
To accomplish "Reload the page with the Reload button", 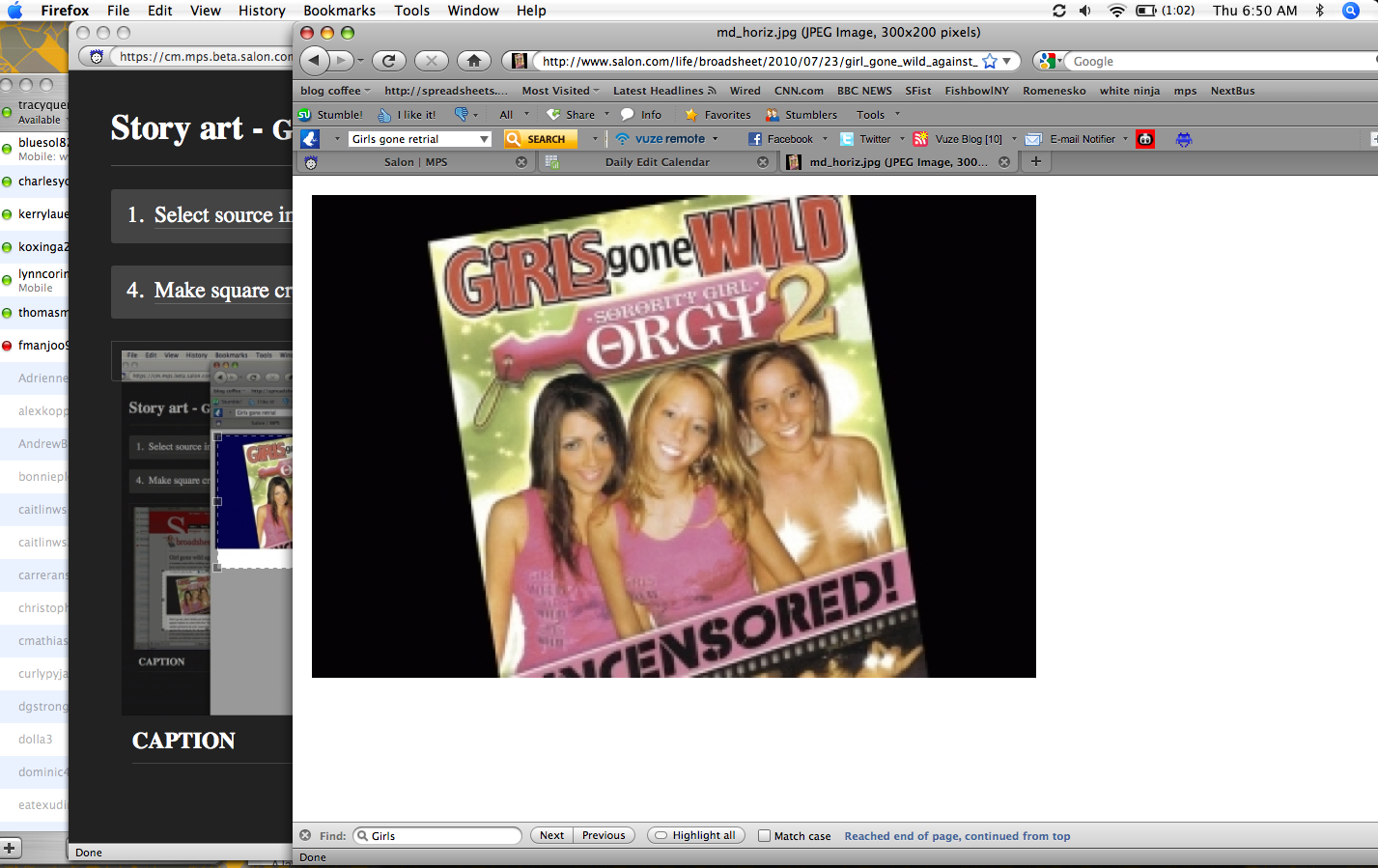I will point(388,61).
